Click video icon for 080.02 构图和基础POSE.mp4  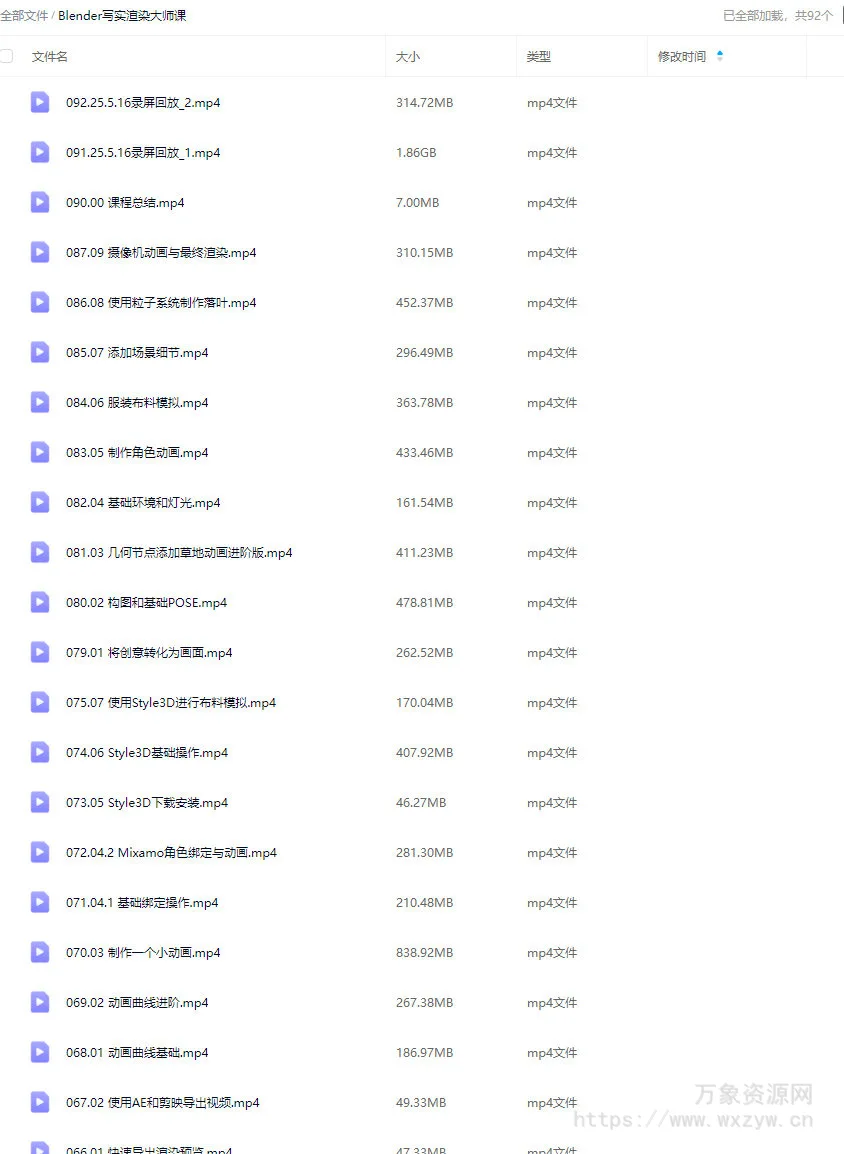(40, 603)
